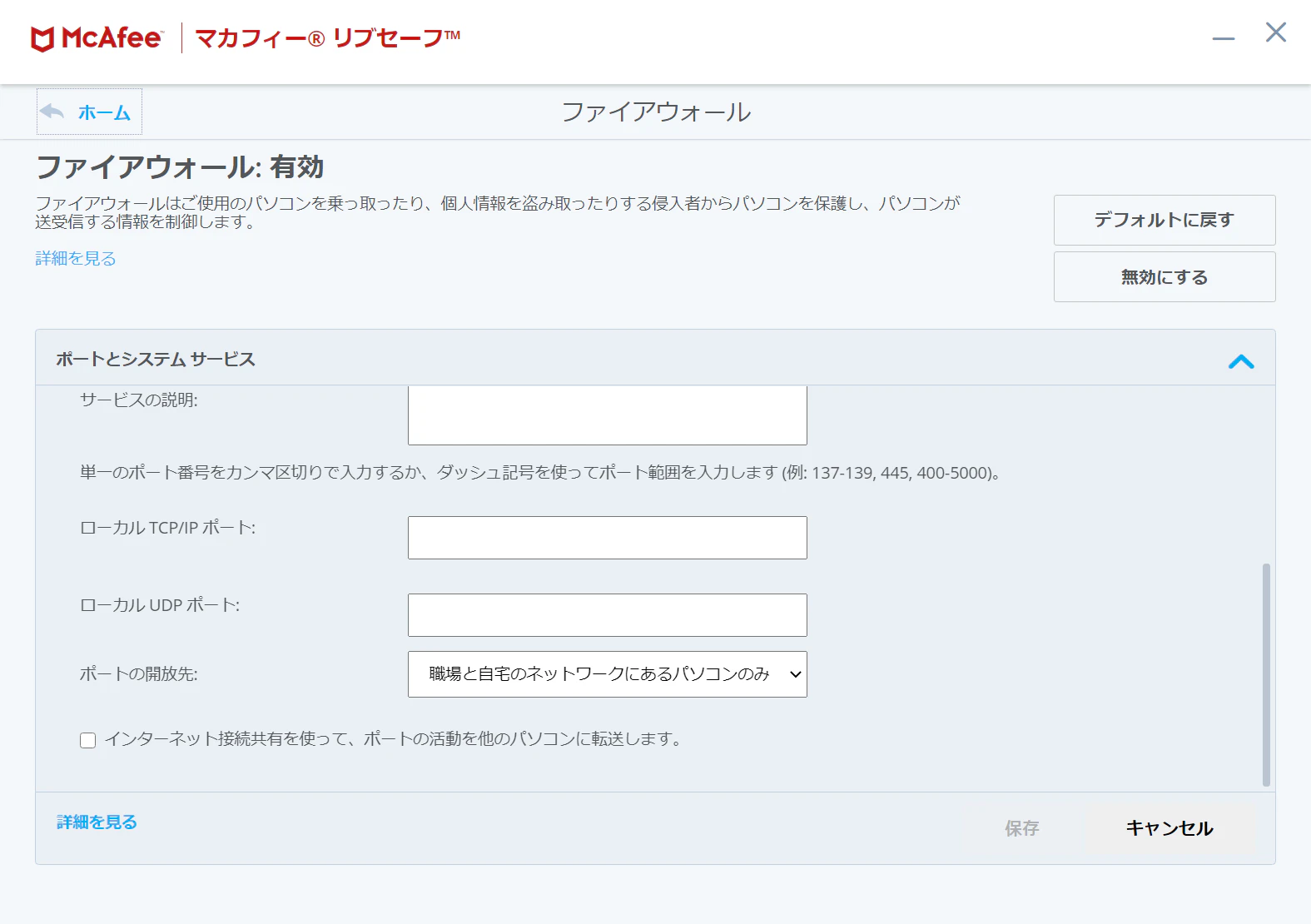Close the McAfee window
Viewport: 1311px width, 924px height.
tap(1276, 32)
